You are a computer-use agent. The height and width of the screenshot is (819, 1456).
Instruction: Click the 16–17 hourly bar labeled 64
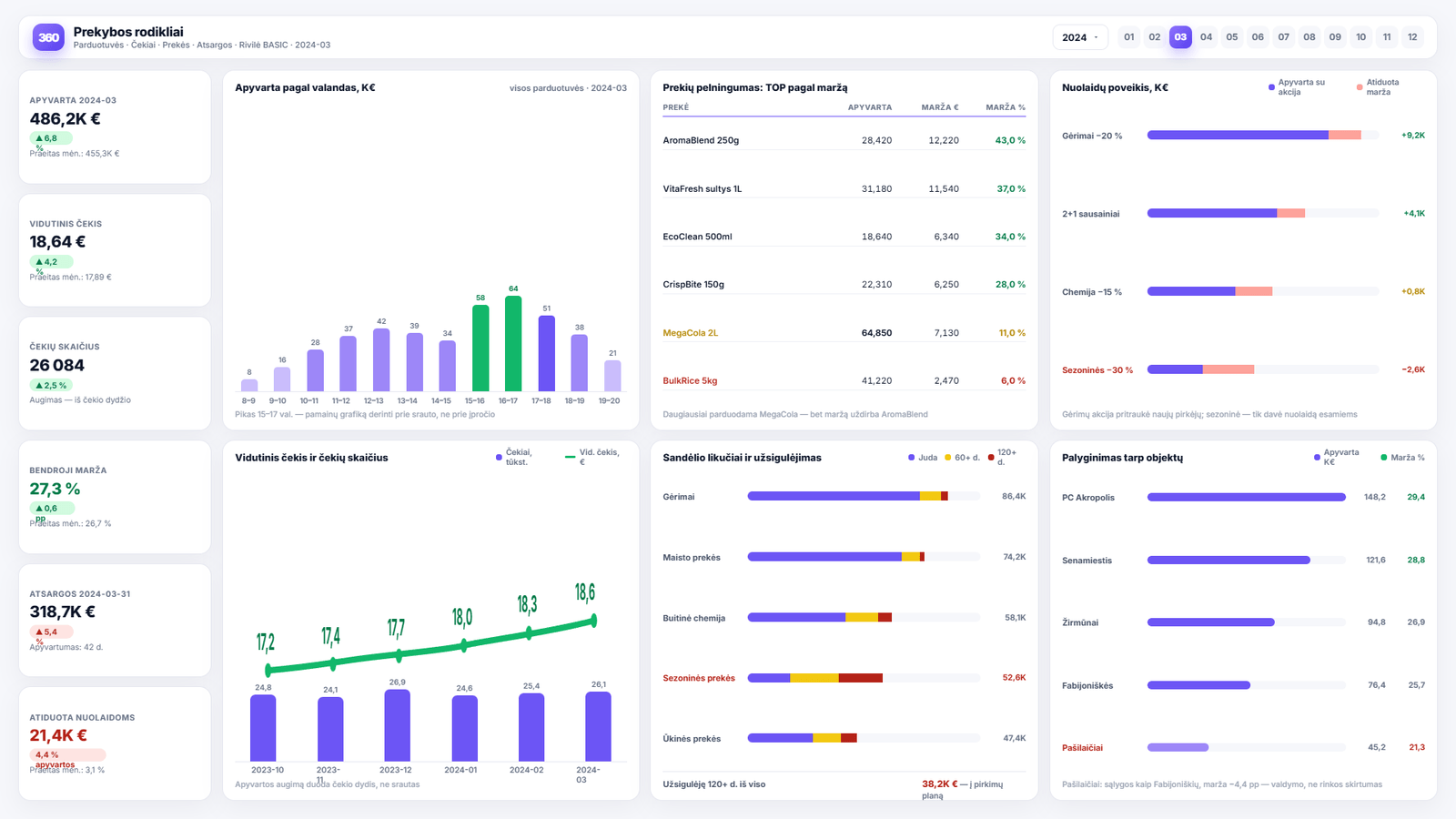coord(513,343)
